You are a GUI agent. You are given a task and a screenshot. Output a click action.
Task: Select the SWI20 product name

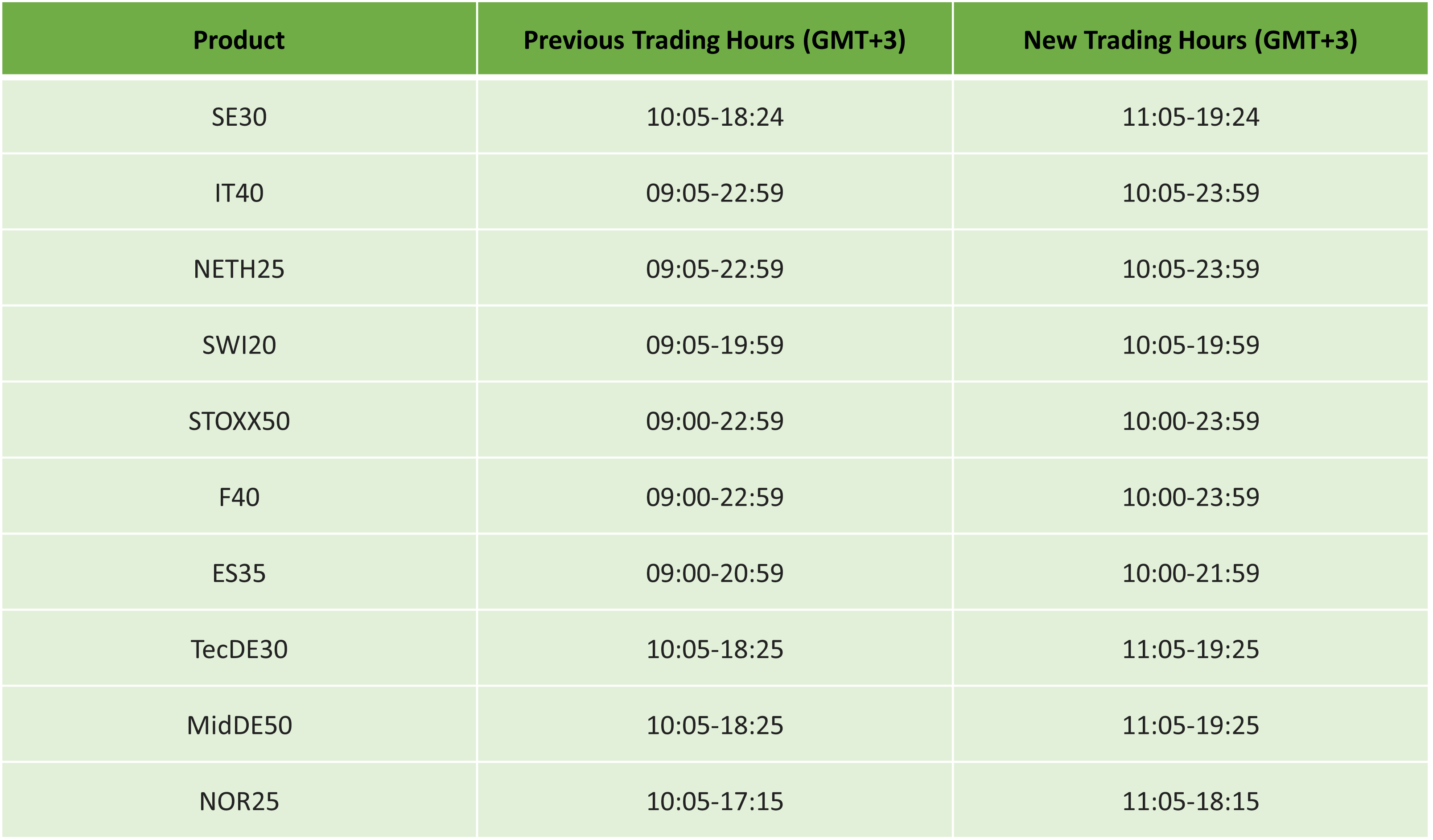pos(239,345)
